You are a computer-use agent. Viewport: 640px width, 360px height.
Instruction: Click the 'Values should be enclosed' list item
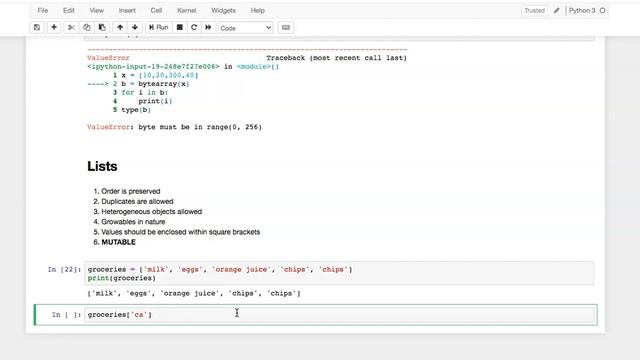tap(180, 232)
